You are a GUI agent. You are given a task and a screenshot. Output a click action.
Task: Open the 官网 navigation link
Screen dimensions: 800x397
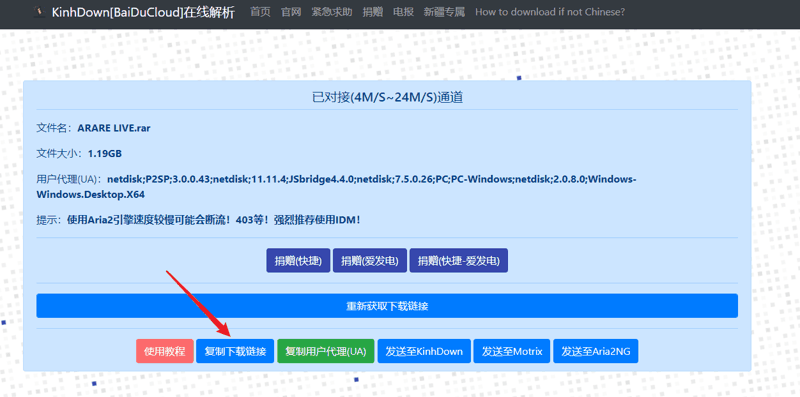point(291,12)
